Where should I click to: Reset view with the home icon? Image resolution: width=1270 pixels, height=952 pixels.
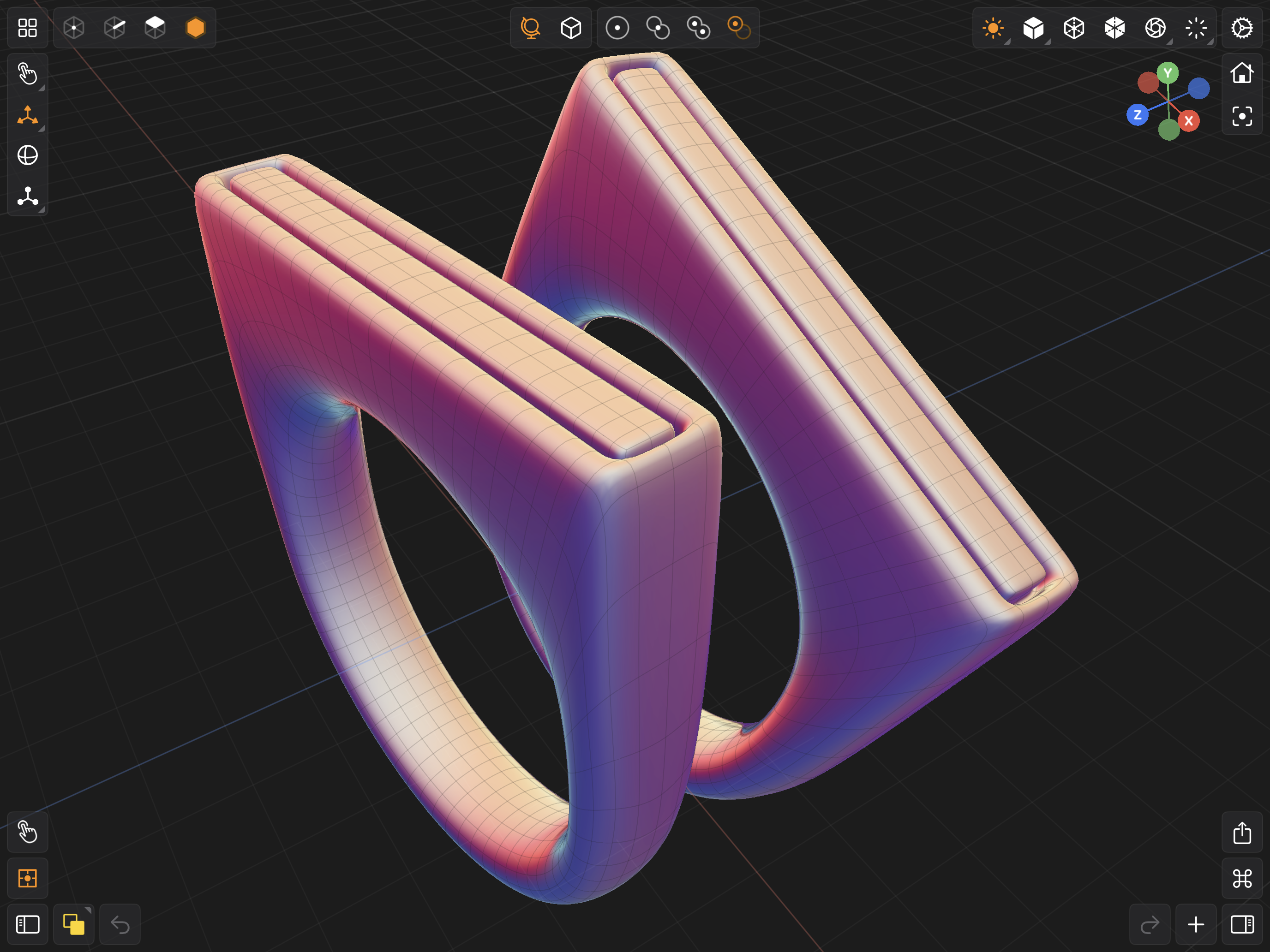point(1242,73)
